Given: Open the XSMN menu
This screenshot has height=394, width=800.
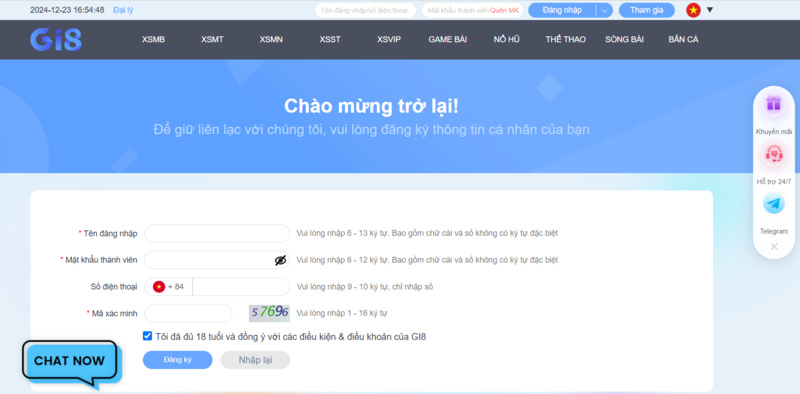Looking at the screenshot, I should (x=271, y=39).
